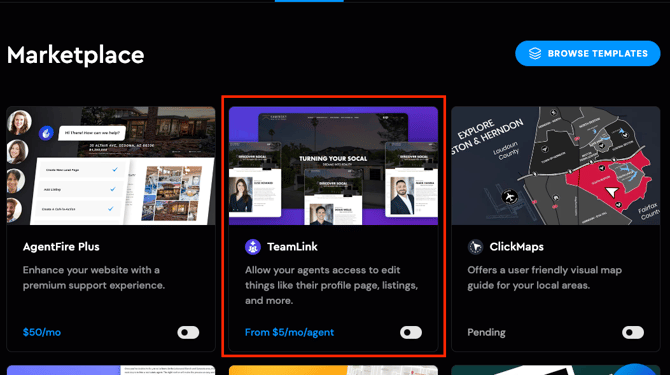670x375 pixels.
Task: Click the Marketplace heading
Action: pyautogui.click(x=76, y=55)
